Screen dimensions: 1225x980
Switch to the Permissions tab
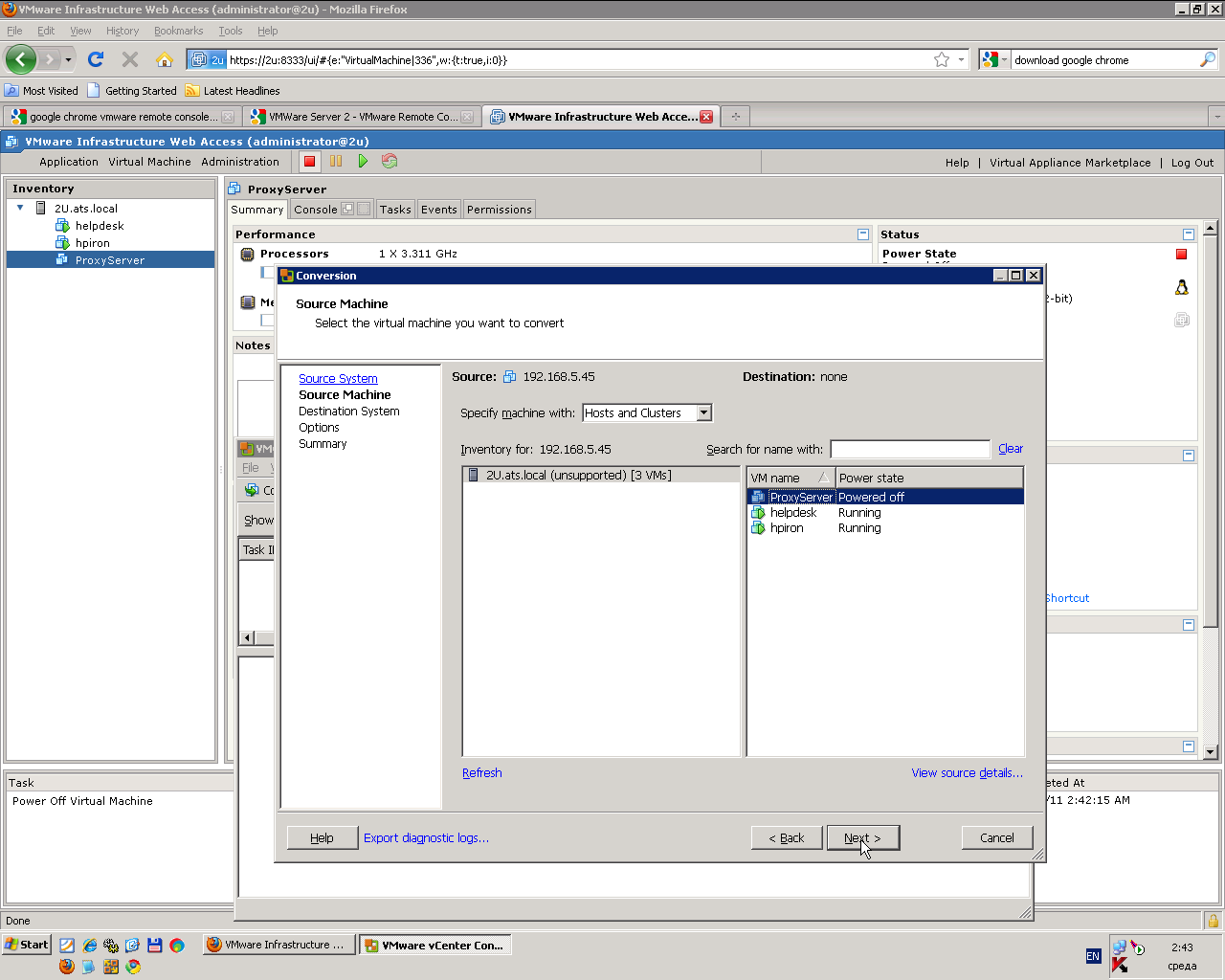[500, 210]
